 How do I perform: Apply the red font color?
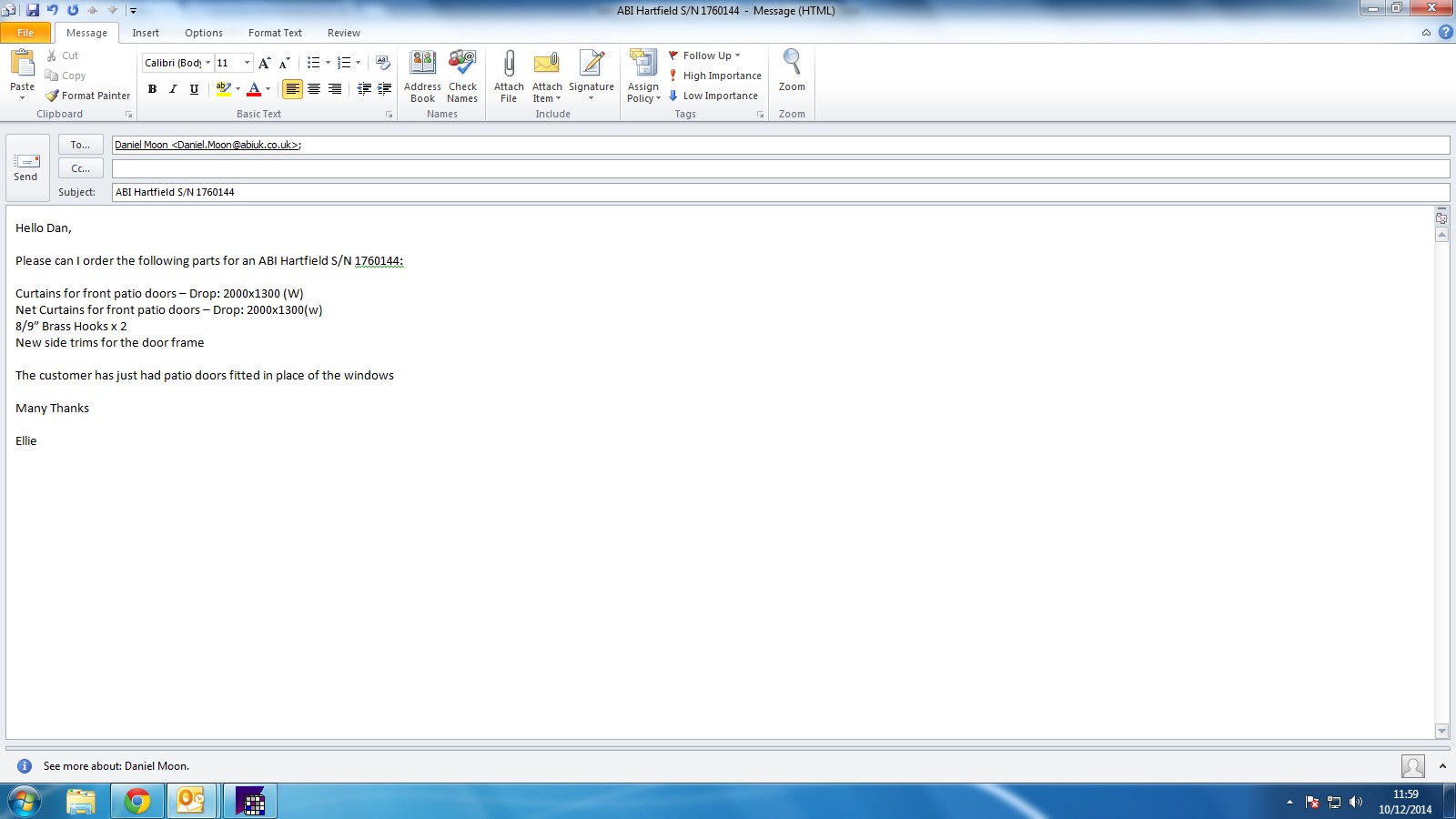click(254, 88)
